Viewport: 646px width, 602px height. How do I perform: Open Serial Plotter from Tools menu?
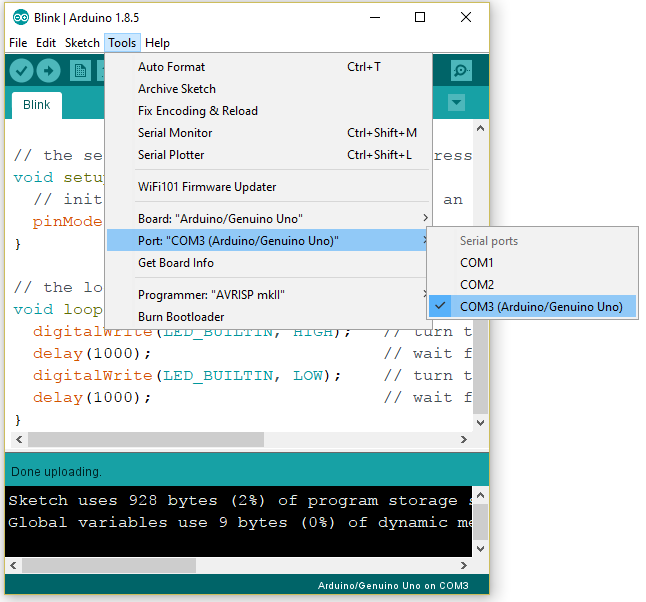click(x=269, y=155)
